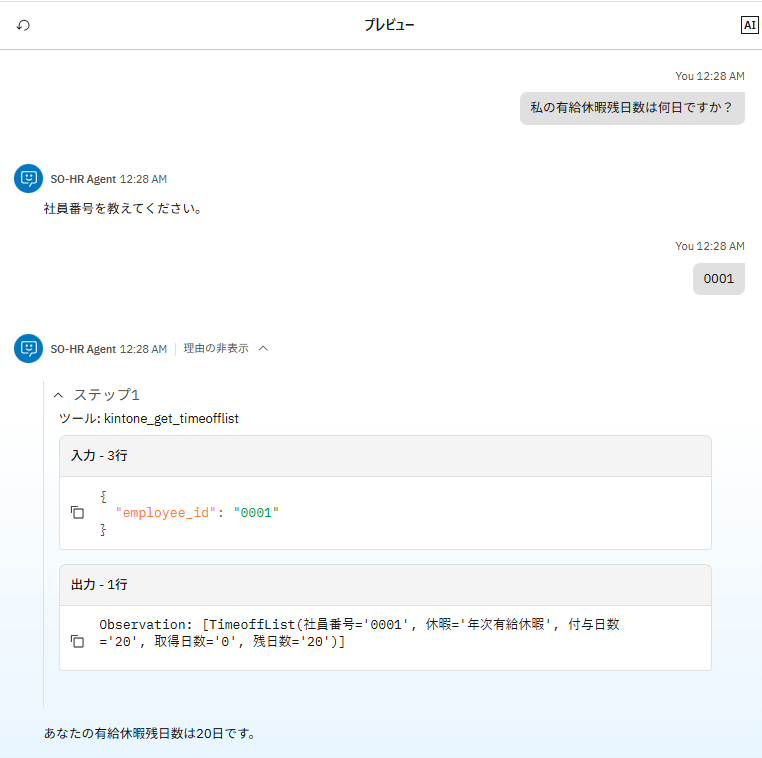Click the 入力 - 3行 header
This screenshot has height=758, width=762.
(x=99, y=455)
